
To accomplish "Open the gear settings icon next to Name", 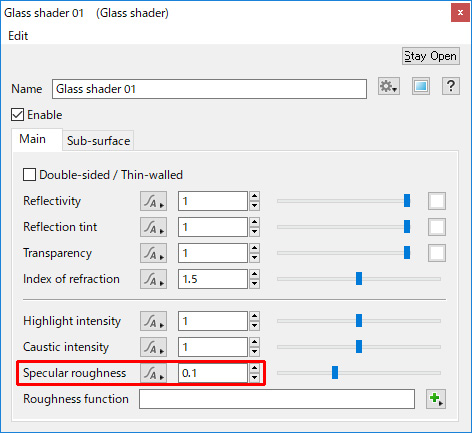I will click(389, 87).
